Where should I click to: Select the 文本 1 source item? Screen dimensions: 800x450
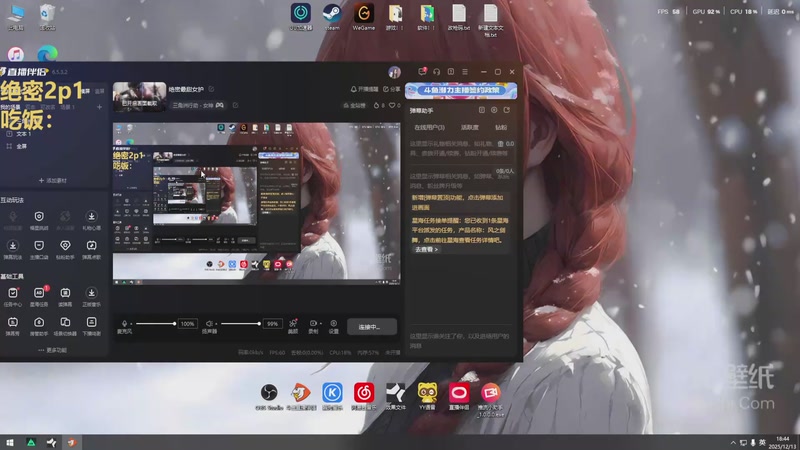(x=19, y=134)
